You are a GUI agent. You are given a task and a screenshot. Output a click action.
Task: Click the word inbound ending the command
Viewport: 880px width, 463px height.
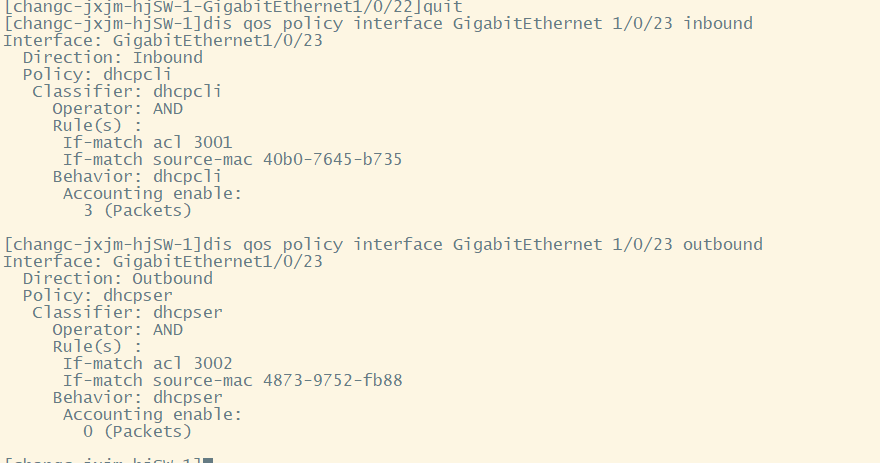point(717,23)
